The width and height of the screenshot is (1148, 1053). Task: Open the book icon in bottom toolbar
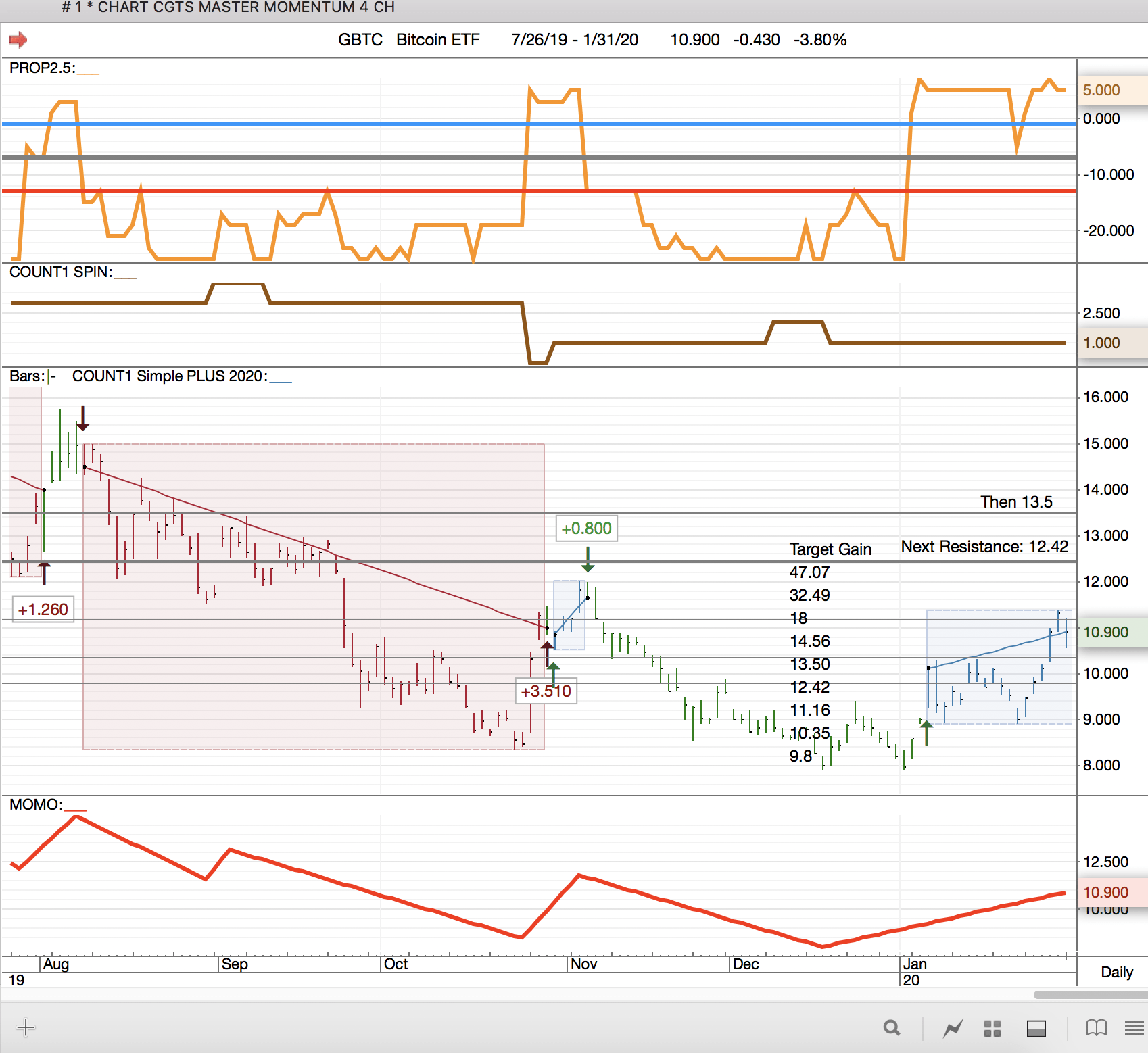point(1096,1028)
